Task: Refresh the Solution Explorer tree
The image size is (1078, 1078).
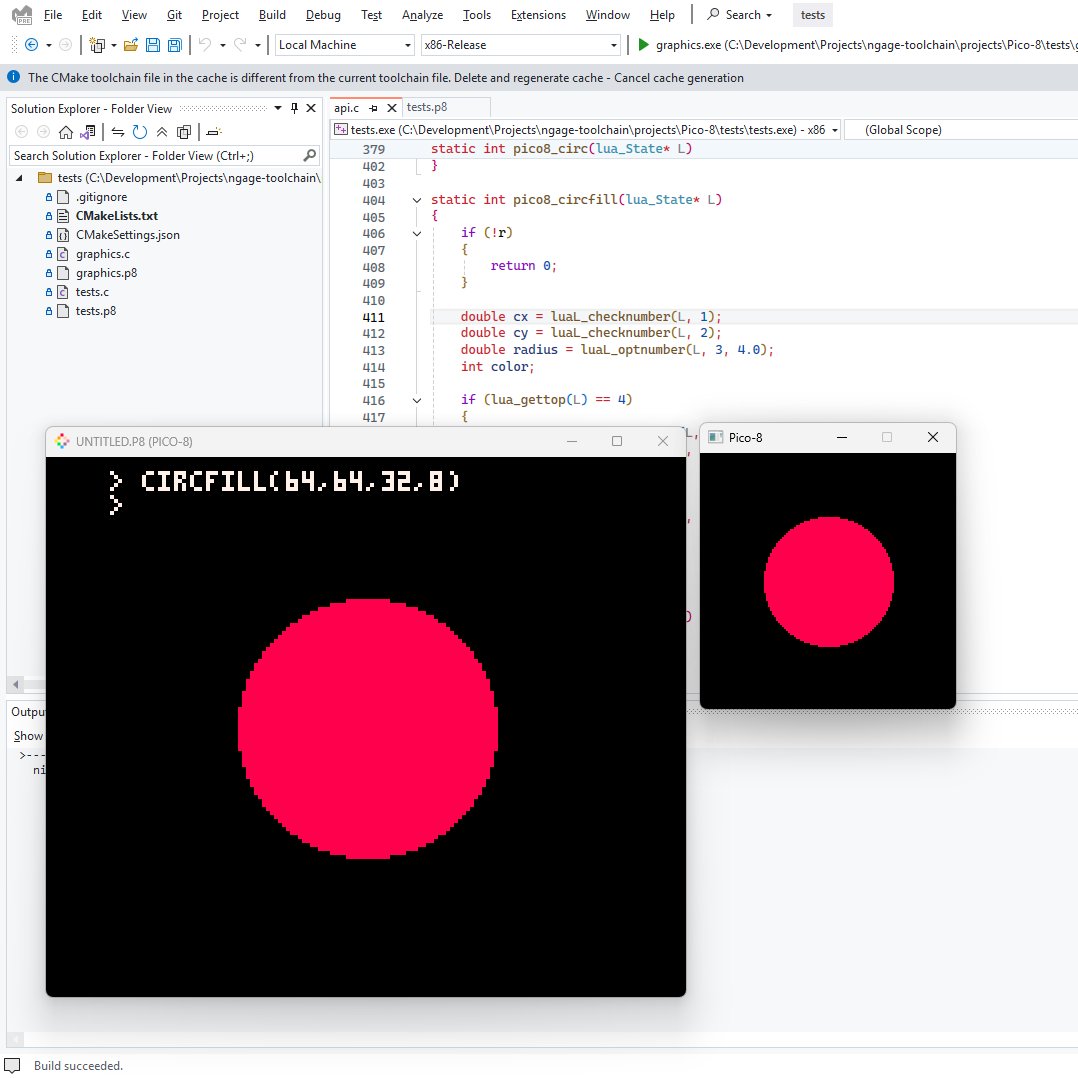Action: 140,132
